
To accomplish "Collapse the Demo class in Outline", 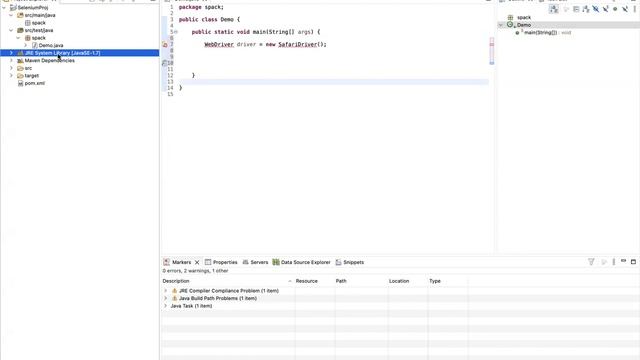I will click(501, 25).
